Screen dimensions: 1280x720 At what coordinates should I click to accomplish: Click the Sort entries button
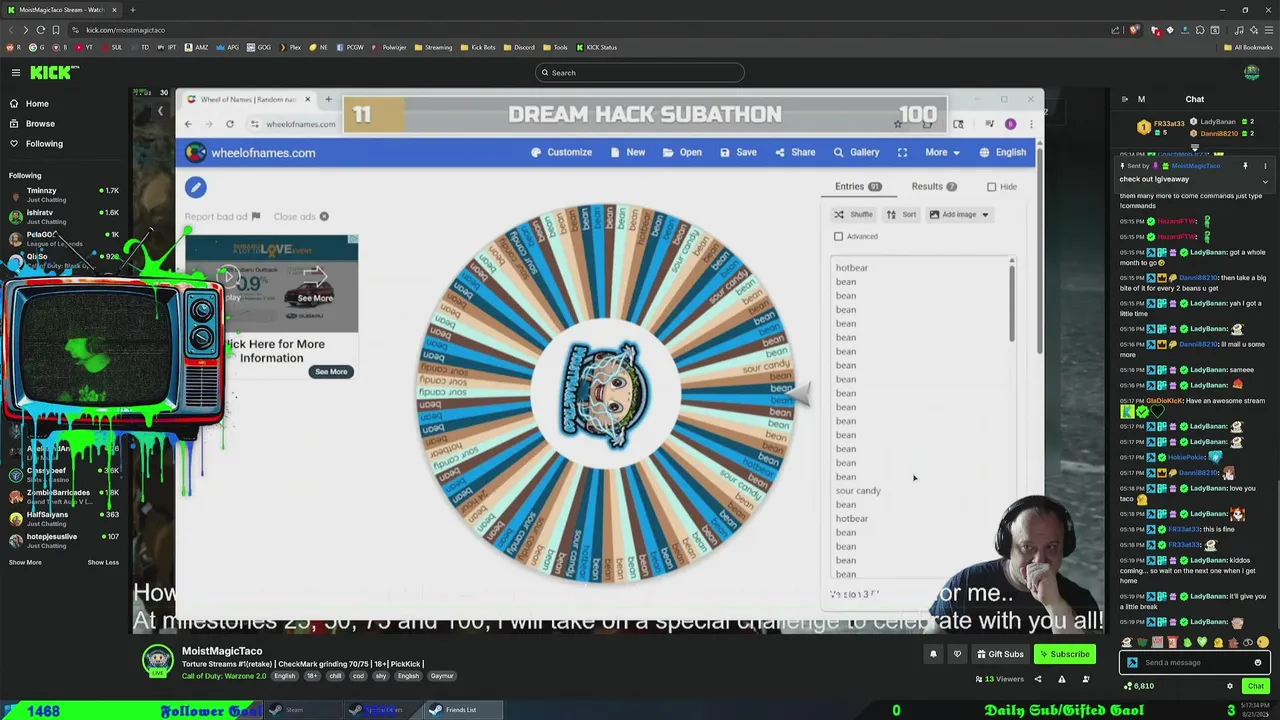point(901,214)
